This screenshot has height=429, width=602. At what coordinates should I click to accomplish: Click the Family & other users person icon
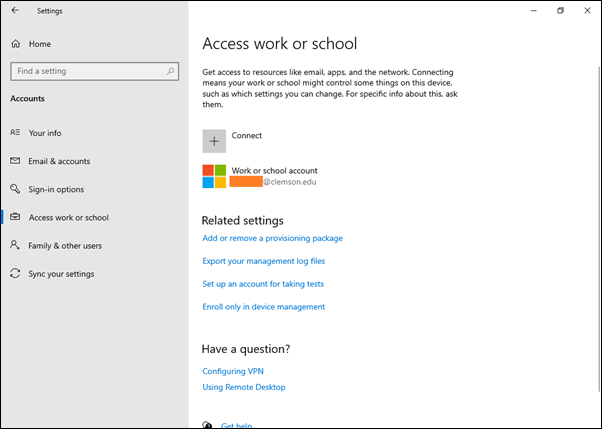click(15, 245)
